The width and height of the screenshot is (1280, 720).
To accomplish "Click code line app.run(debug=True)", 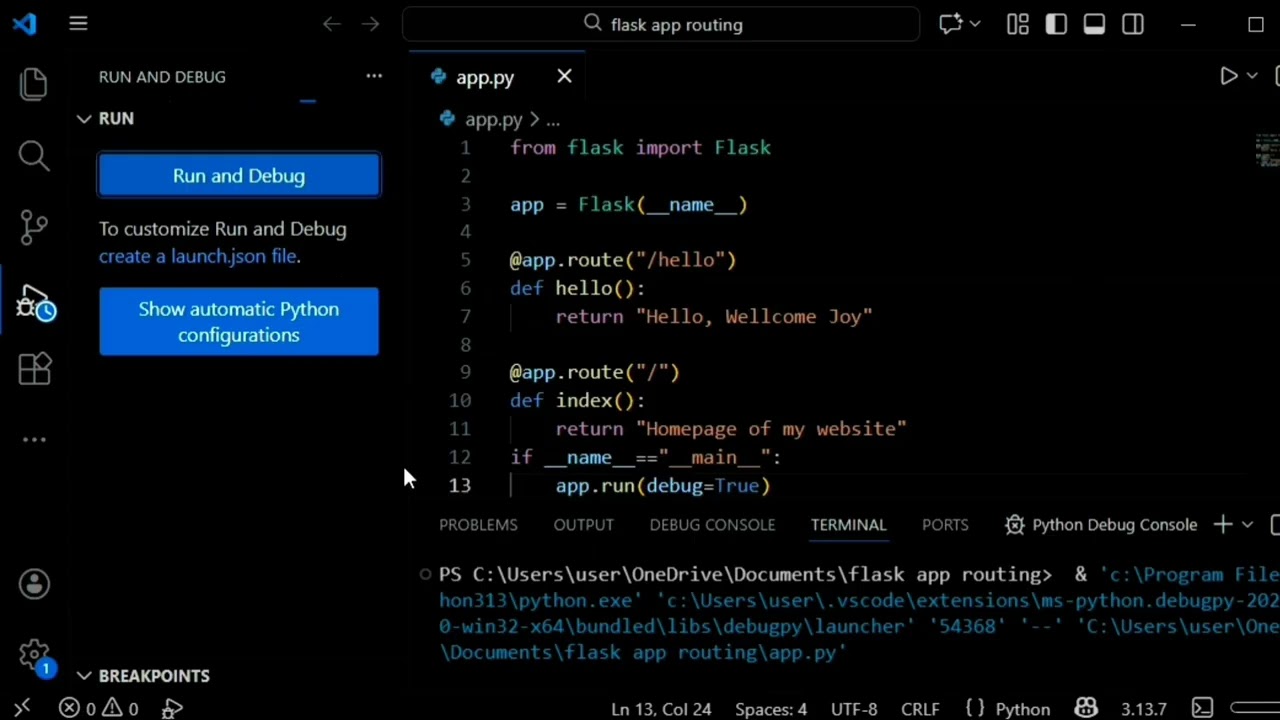I will click(x=663, y=485).
